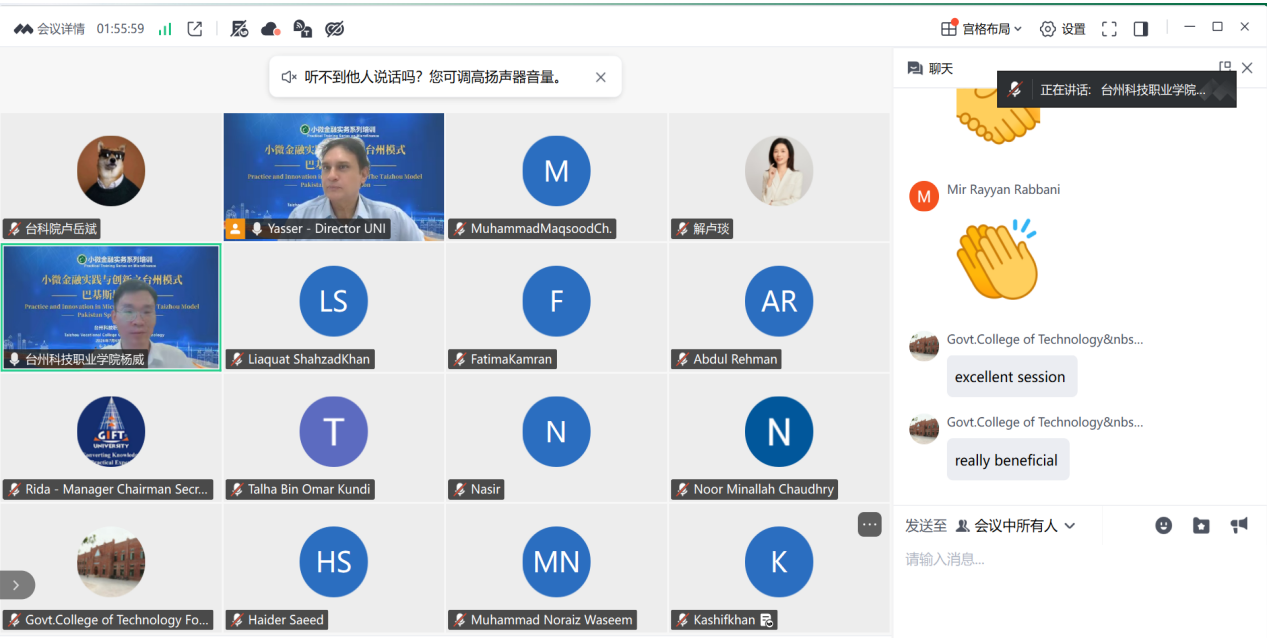Dismiss the speaker volume tip with its X
The width and height of the screenshot is (1267, 639).
click(x=601, y=77)
